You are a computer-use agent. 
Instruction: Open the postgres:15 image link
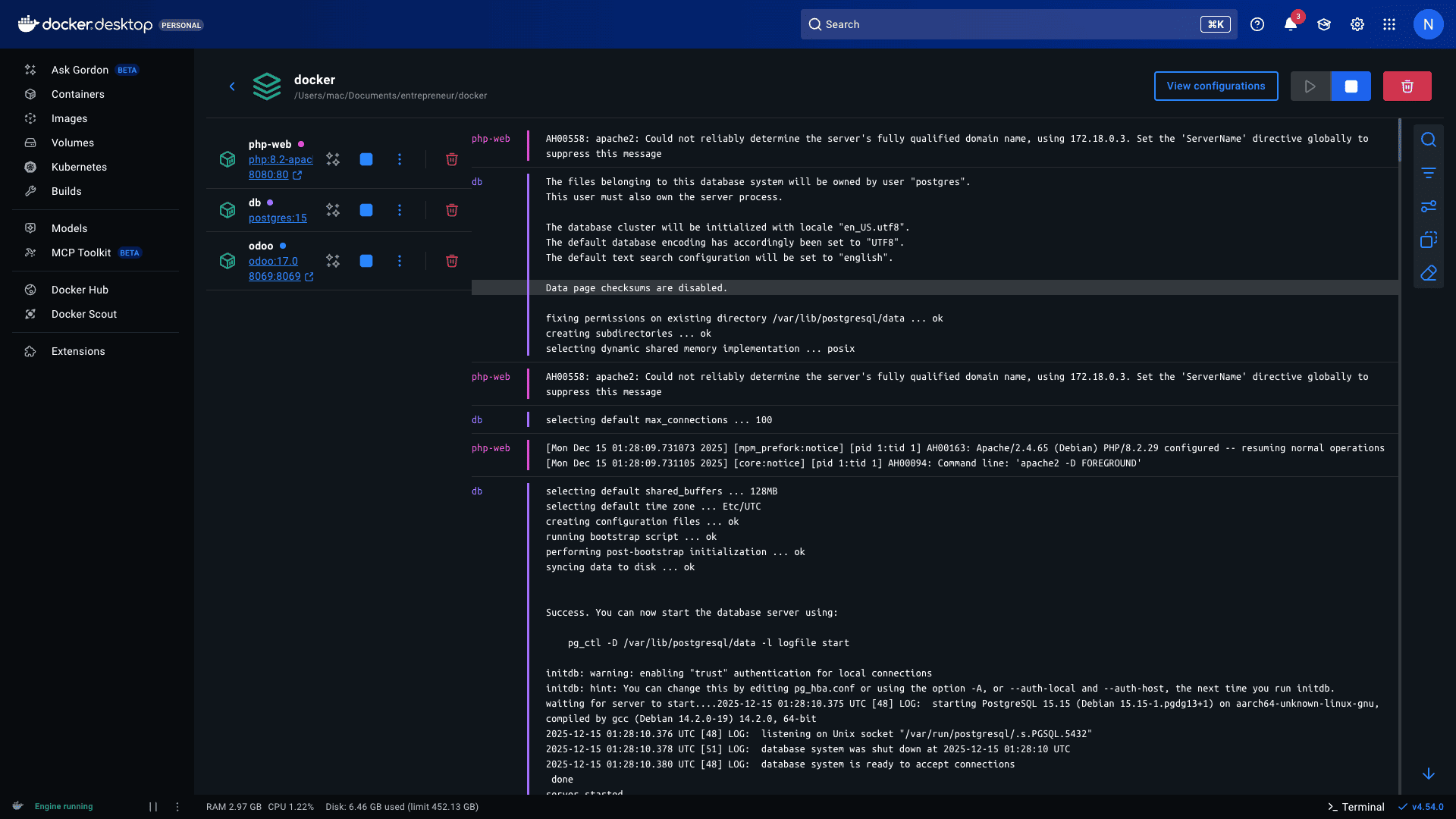(x=278, y=218)
